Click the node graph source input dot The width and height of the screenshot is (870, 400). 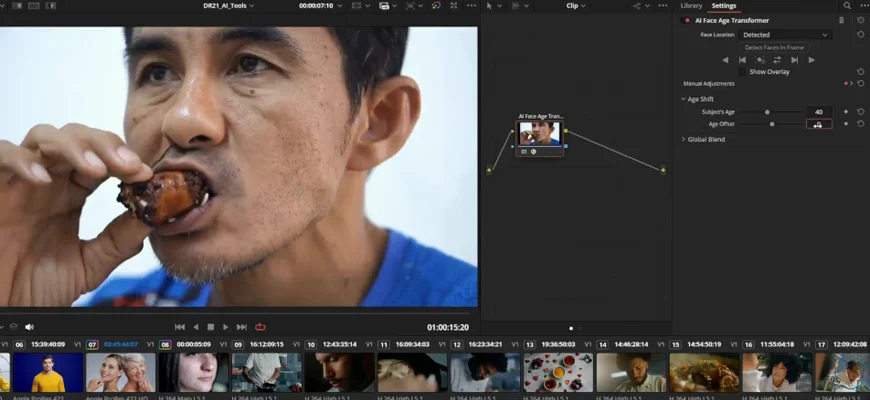[x=489, y=170]
